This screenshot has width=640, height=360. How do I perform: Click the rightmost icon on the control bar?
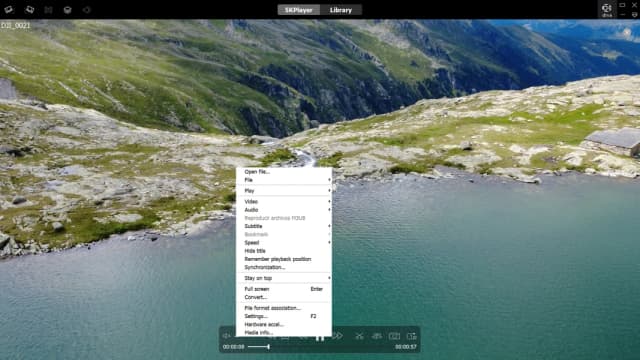[411, 336]
